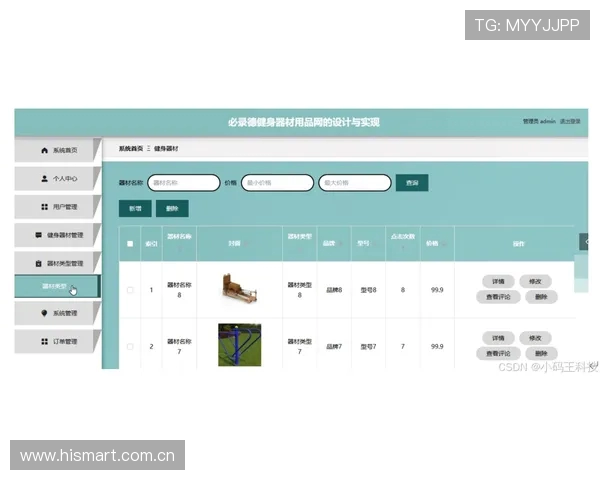The width and height of the screenshot is (600, 480).
Task: Click the grid icon for 用户管理
Action: pyautogui.click(x=44, y=207)
